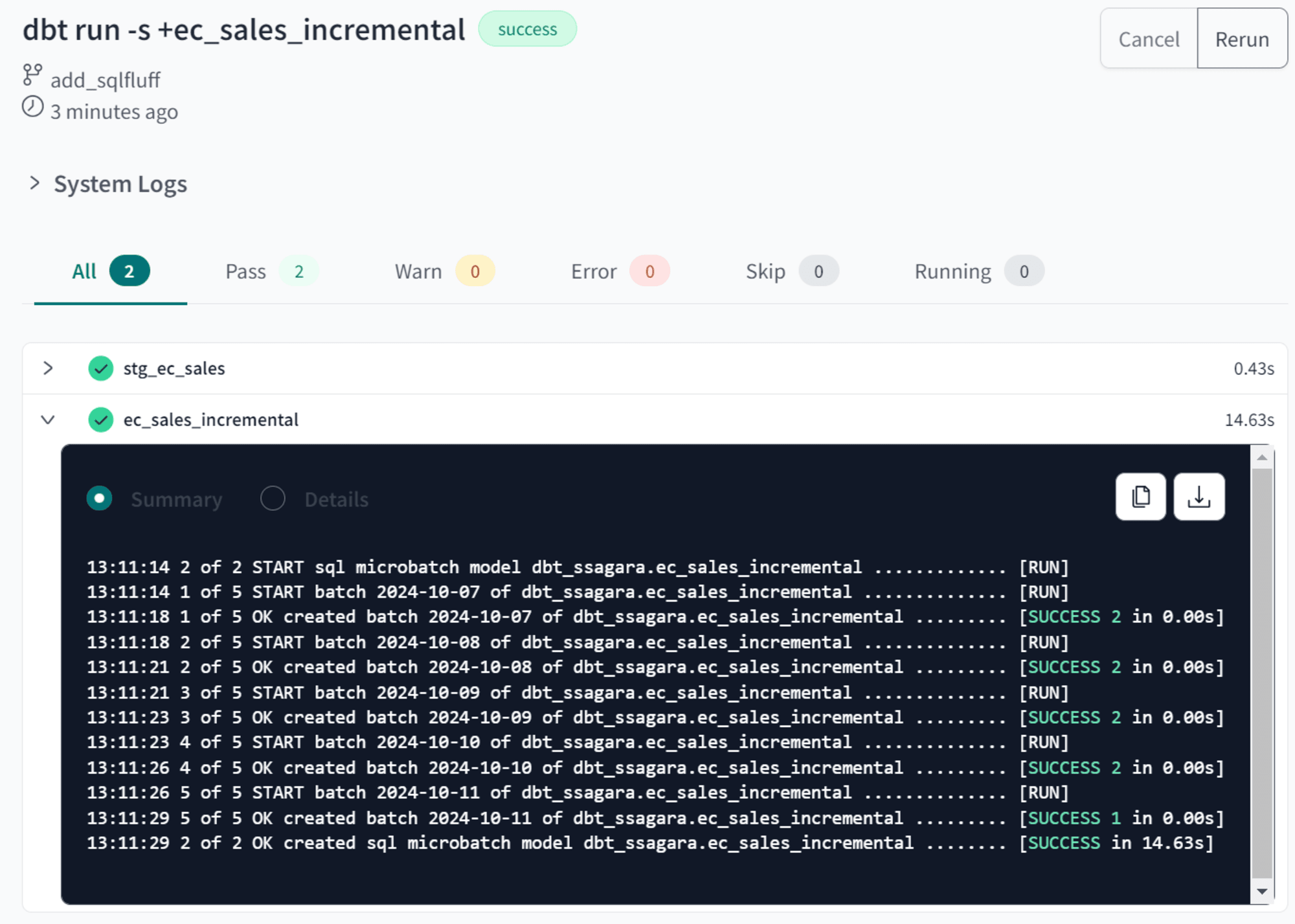
Task: Expand the System Logs section
Action: tap(35, 183)
